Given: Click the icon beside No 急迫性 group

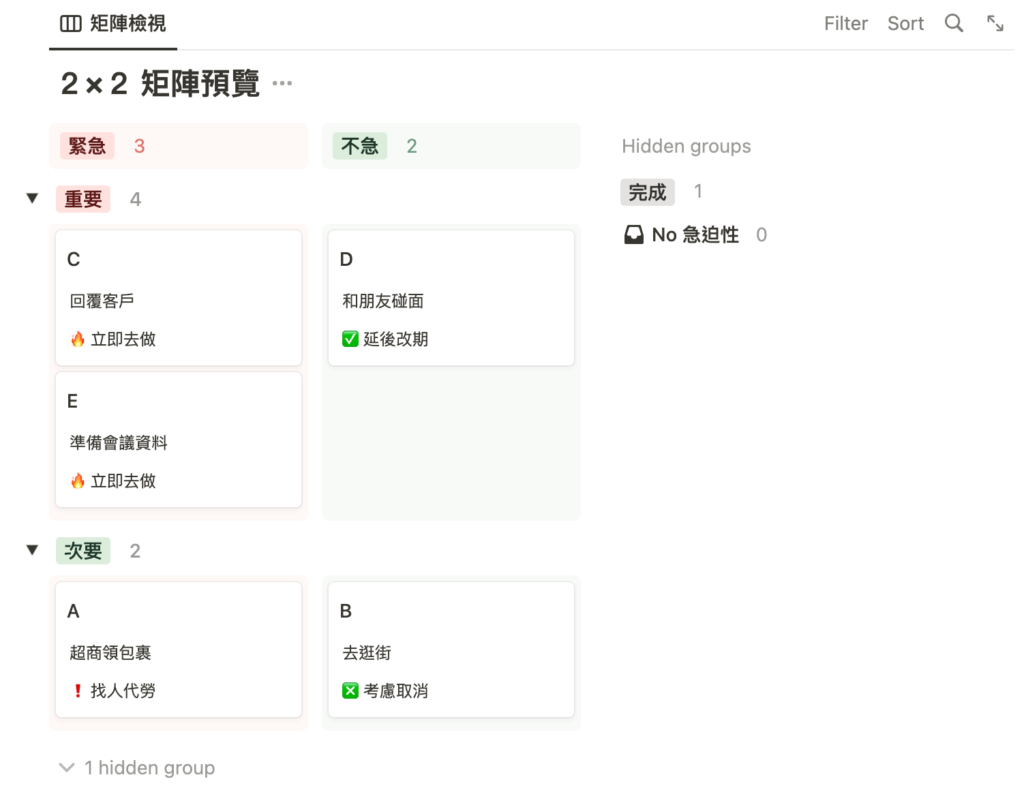Looking at the screenshot, I should [632, 234].
